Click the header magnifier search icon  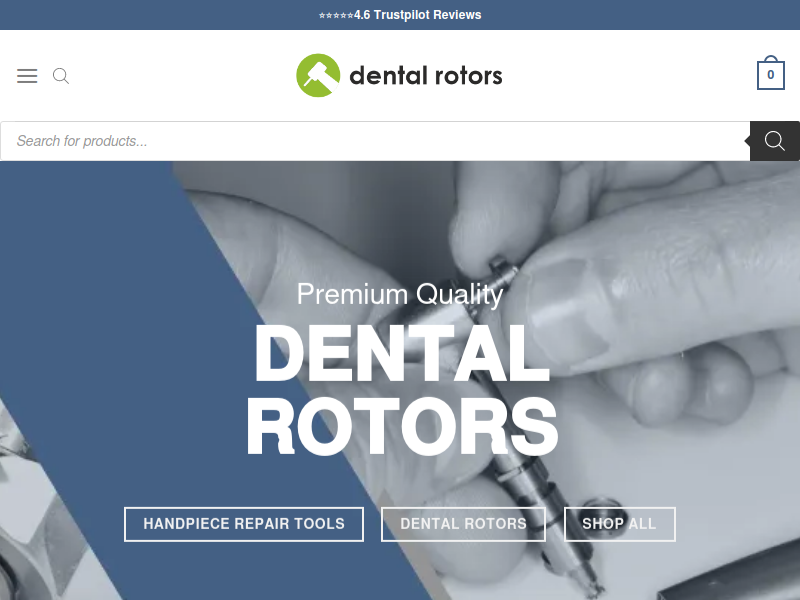coord(61,76)
